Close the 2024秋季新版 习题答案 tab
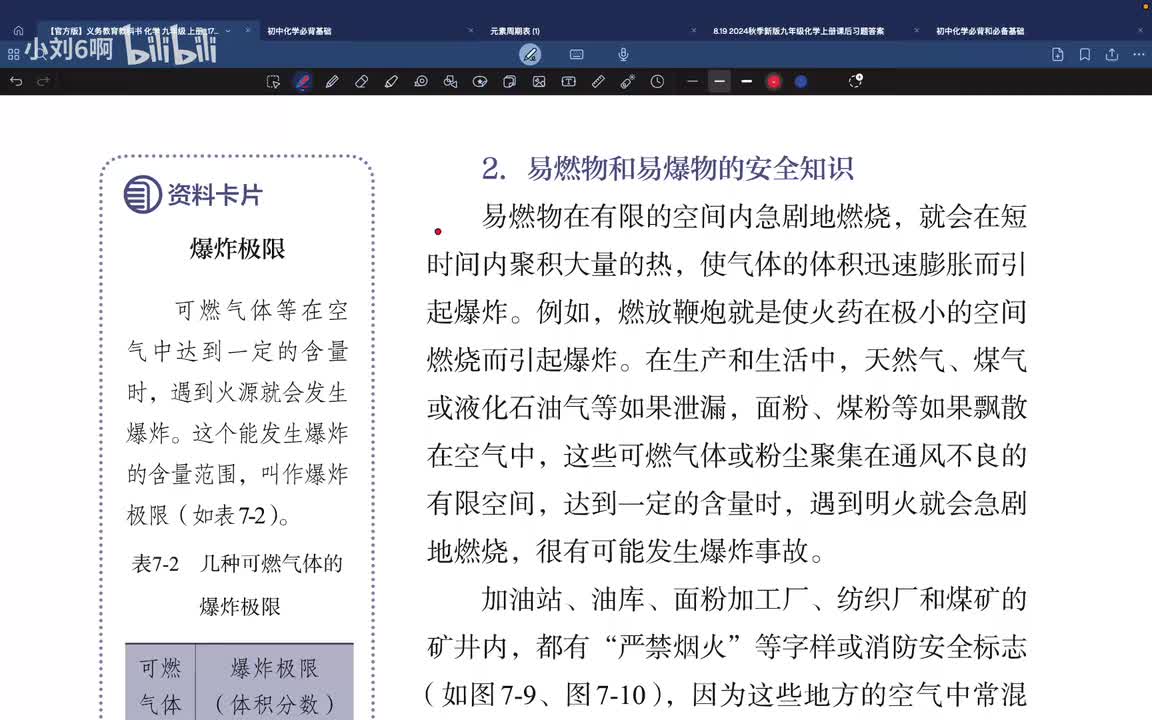This screenshot has width=1152, height=720. pos(916,31)
